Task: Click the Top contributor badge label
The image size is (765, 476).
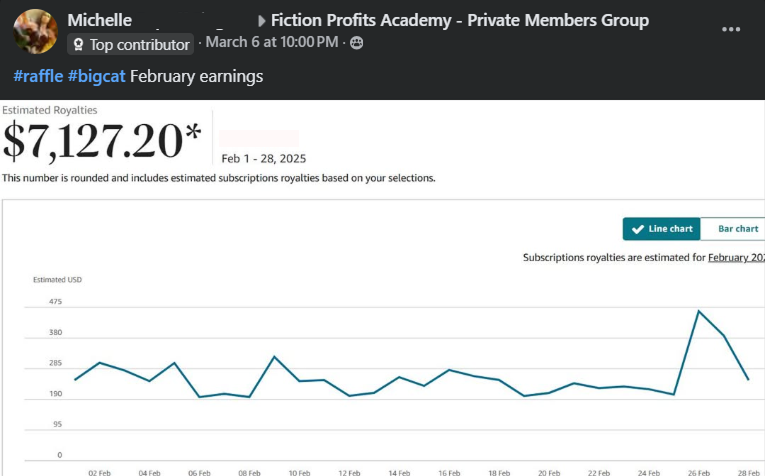Action: [x=139, y=44]
